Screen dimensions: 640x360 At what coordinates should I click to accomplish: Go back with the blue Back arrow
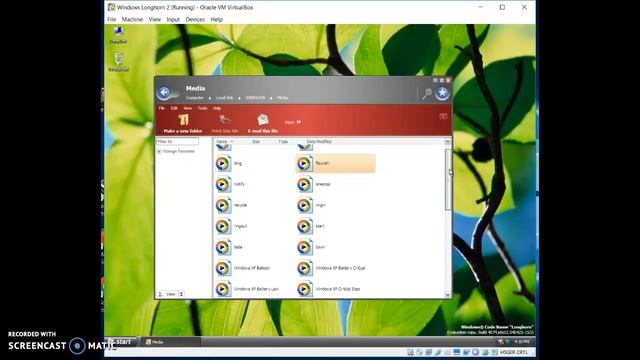tap(164, 93)
